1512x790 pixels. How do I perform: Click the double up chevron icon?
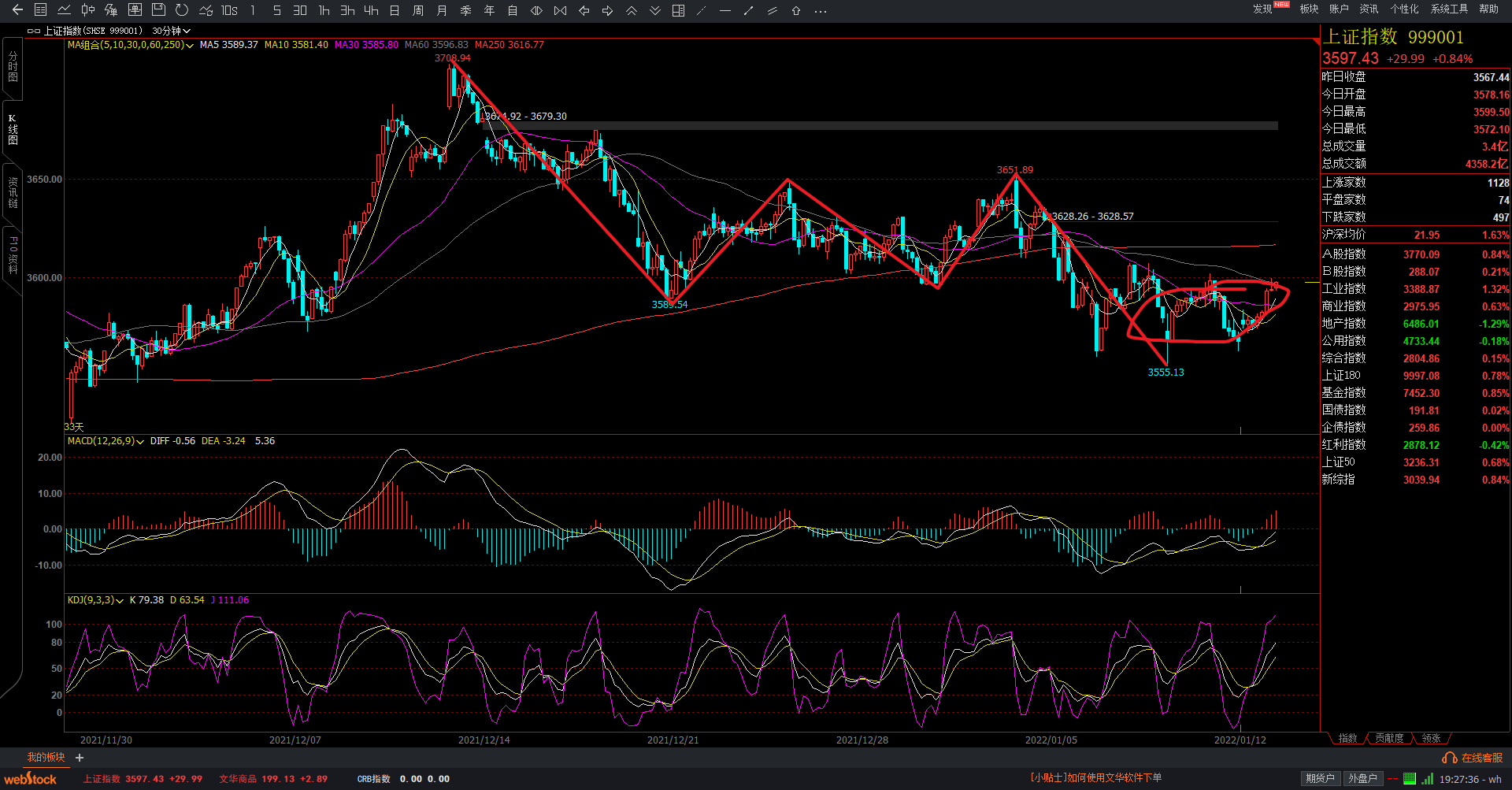click(632, 11)
